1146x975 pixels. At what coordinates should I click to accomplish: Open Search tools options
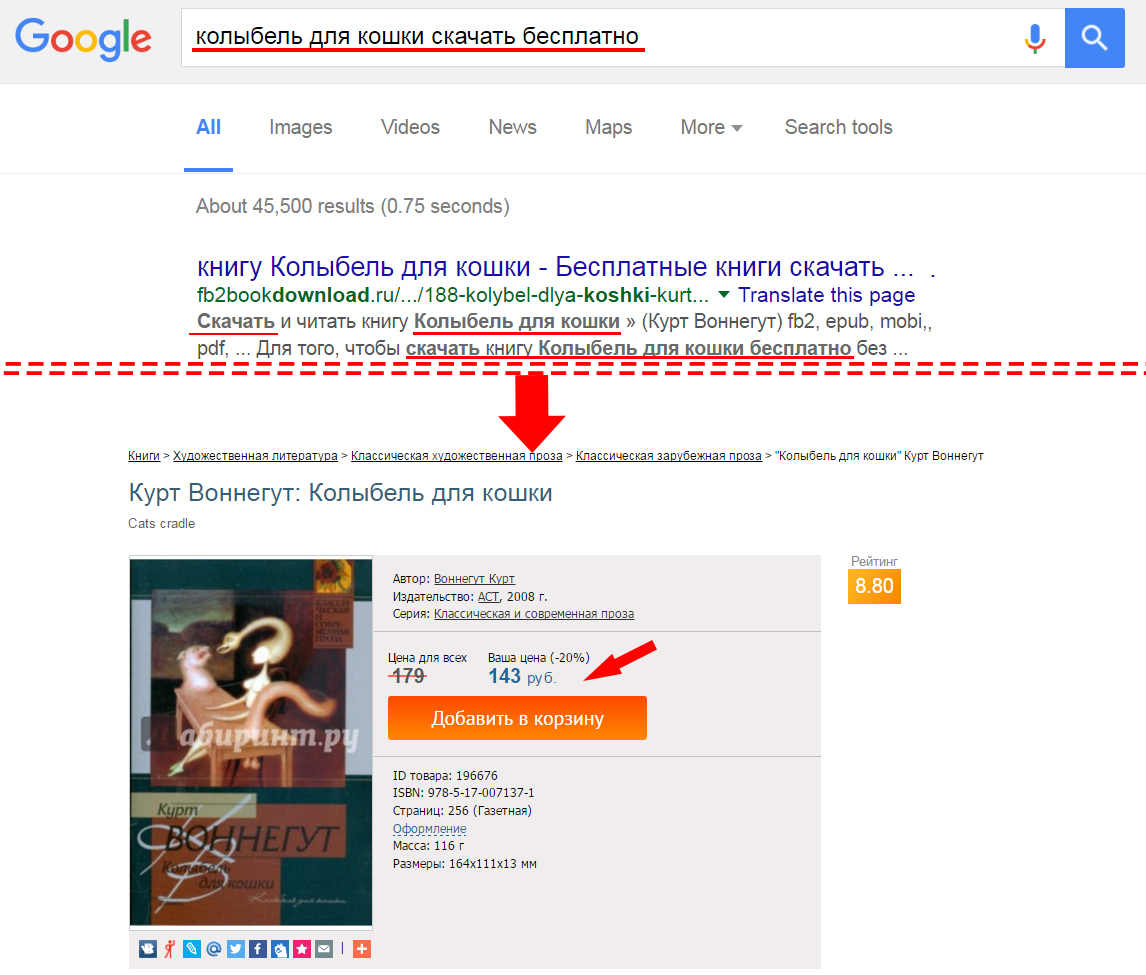(838, 127)
